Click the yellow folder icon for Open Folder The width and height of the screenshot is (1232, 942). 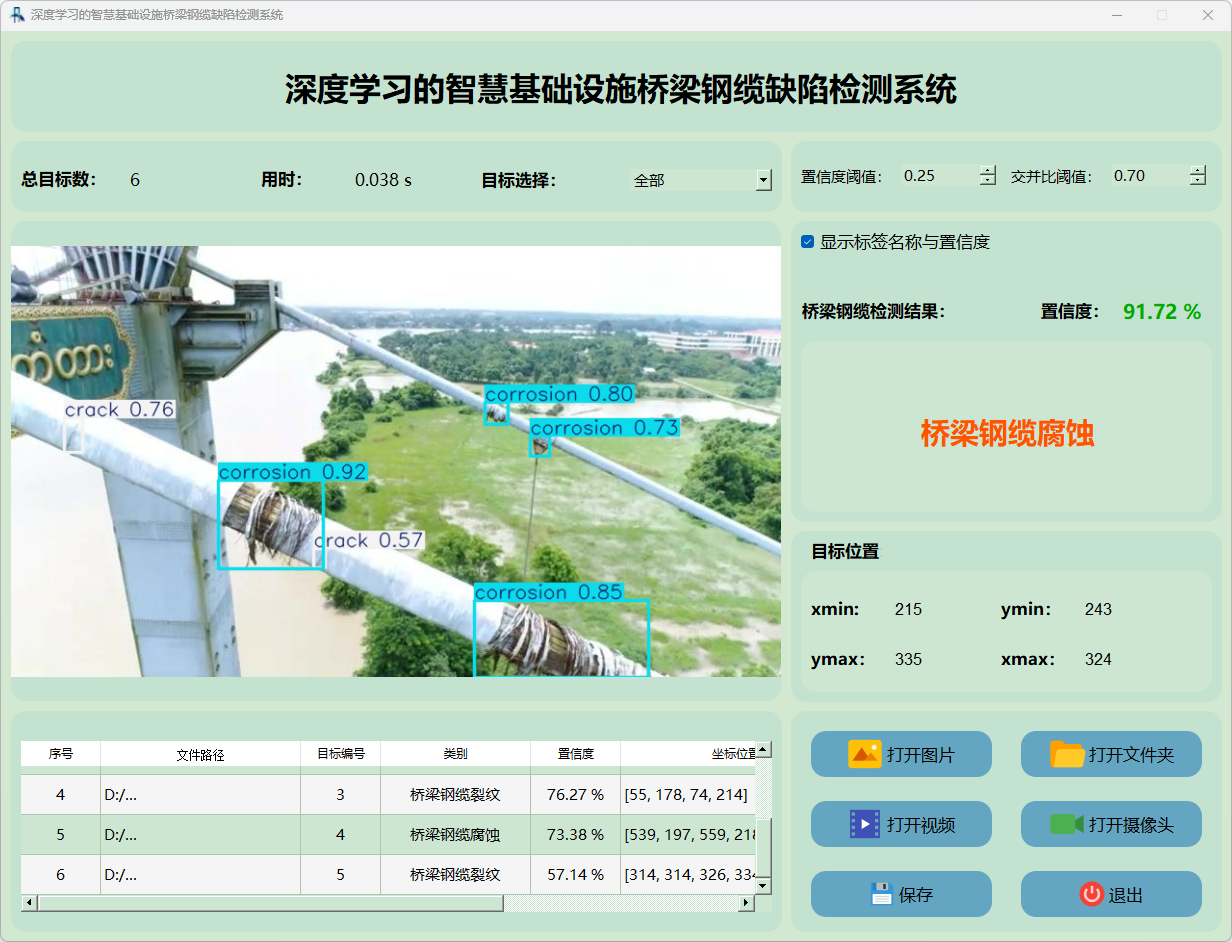coord(1067,754)
